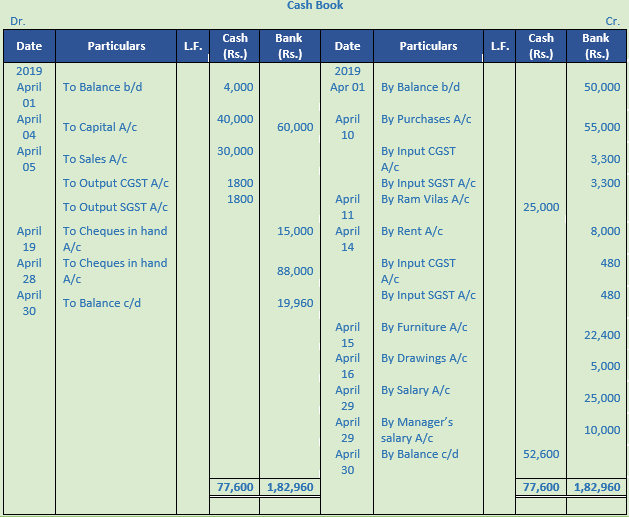The image size is (629, 517).
Task: Click the 10,000 manager's salary amount
Action: coord(602,430)
